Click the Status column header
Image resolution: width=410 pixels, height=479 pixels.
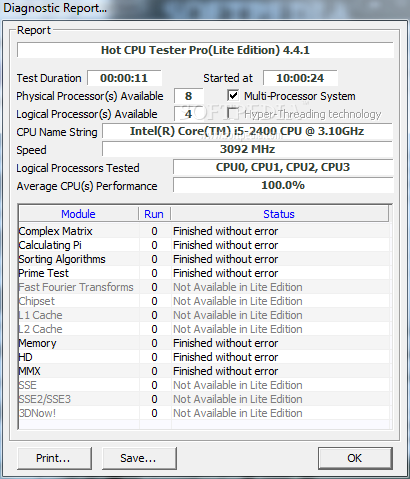tap(279, 214)
